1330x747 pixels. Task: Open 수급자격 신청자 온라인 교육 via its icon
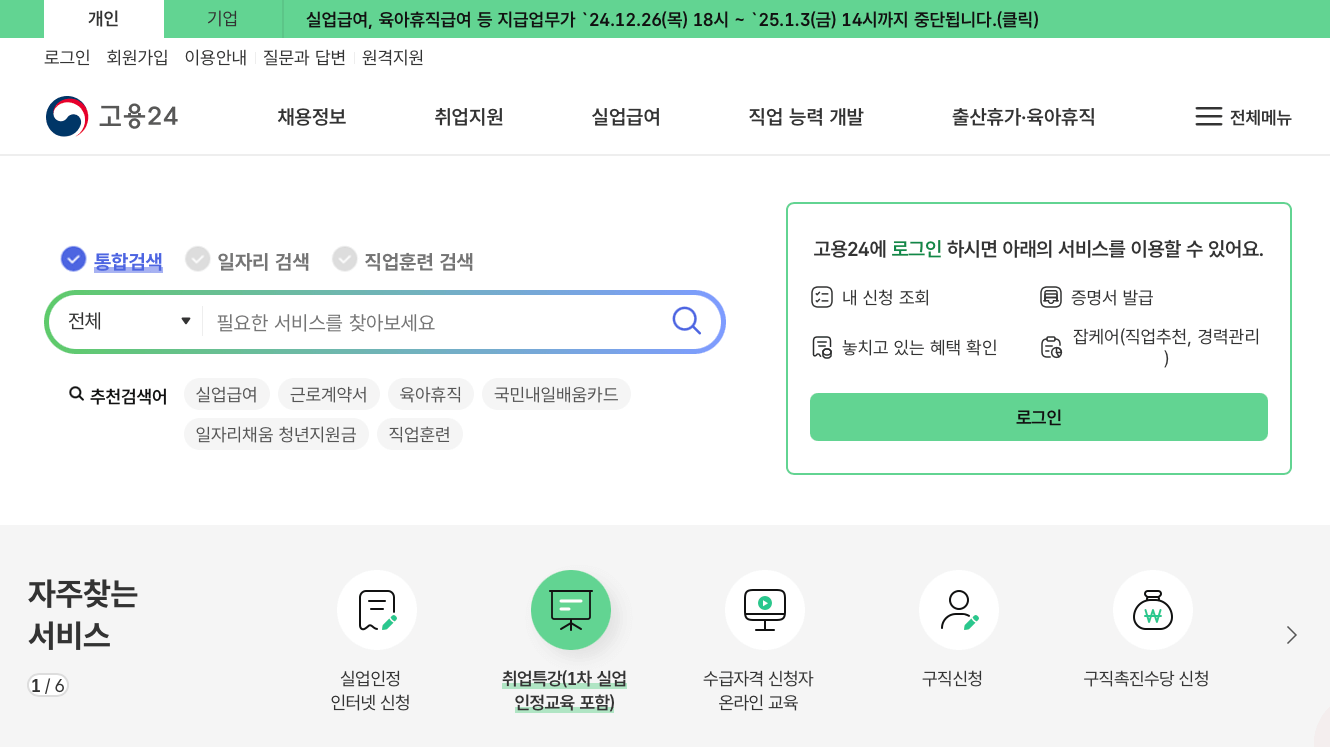coord(765,610)
